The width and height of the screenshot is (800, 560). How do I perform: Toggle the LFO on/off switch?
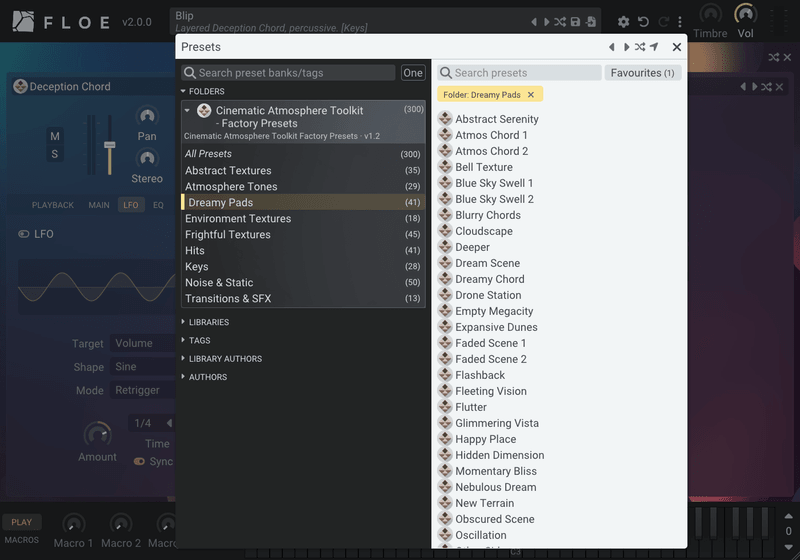23,234
